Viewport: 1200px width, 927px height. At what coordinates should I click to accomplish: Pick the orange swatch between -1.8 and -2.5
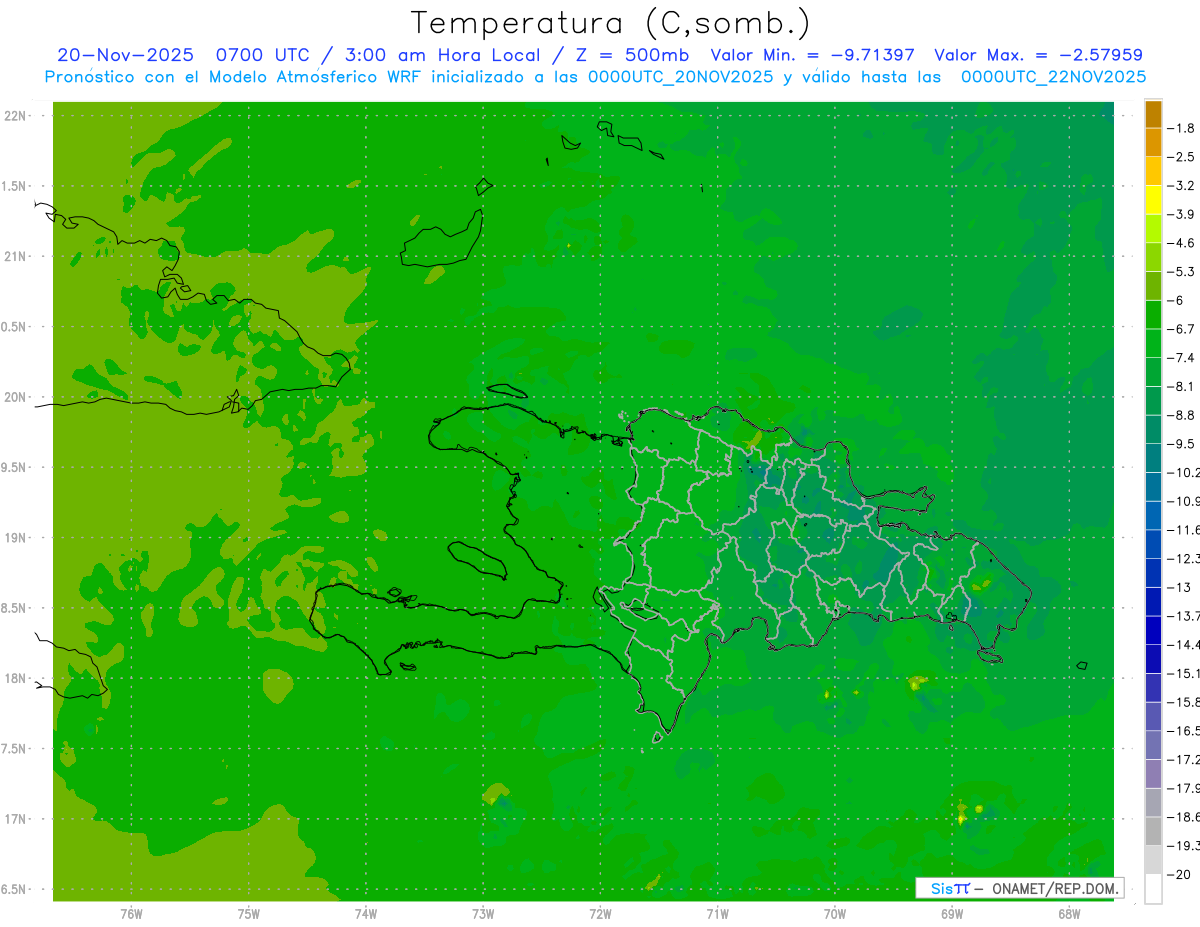point(1153,143)
